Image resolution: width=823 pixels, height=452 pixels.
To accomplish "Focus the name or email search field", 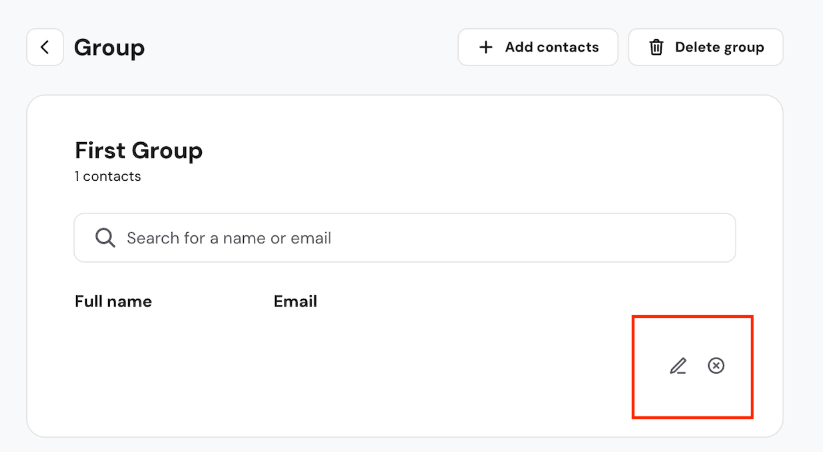I will coord(405,238).
